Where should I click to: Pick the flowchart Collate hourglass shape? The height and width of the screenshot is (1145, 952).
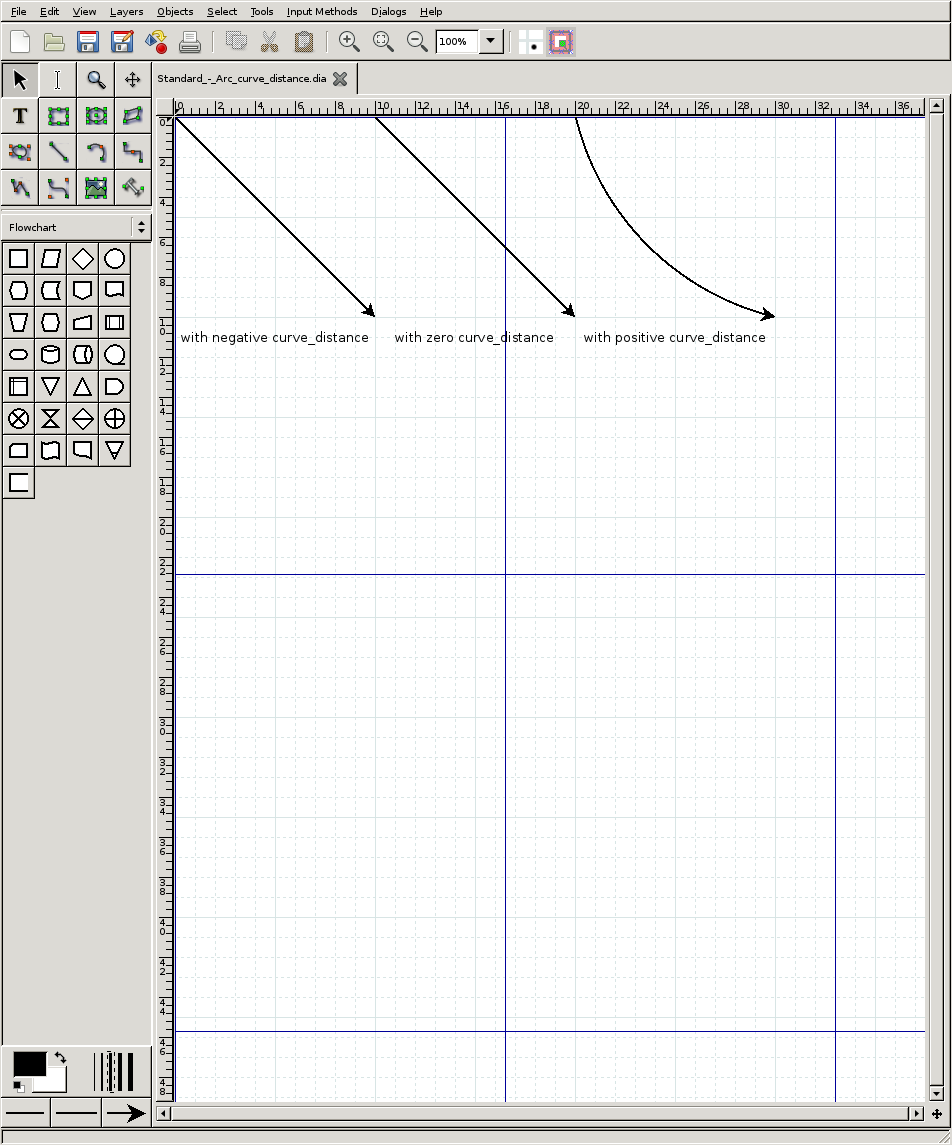[50, 419]
